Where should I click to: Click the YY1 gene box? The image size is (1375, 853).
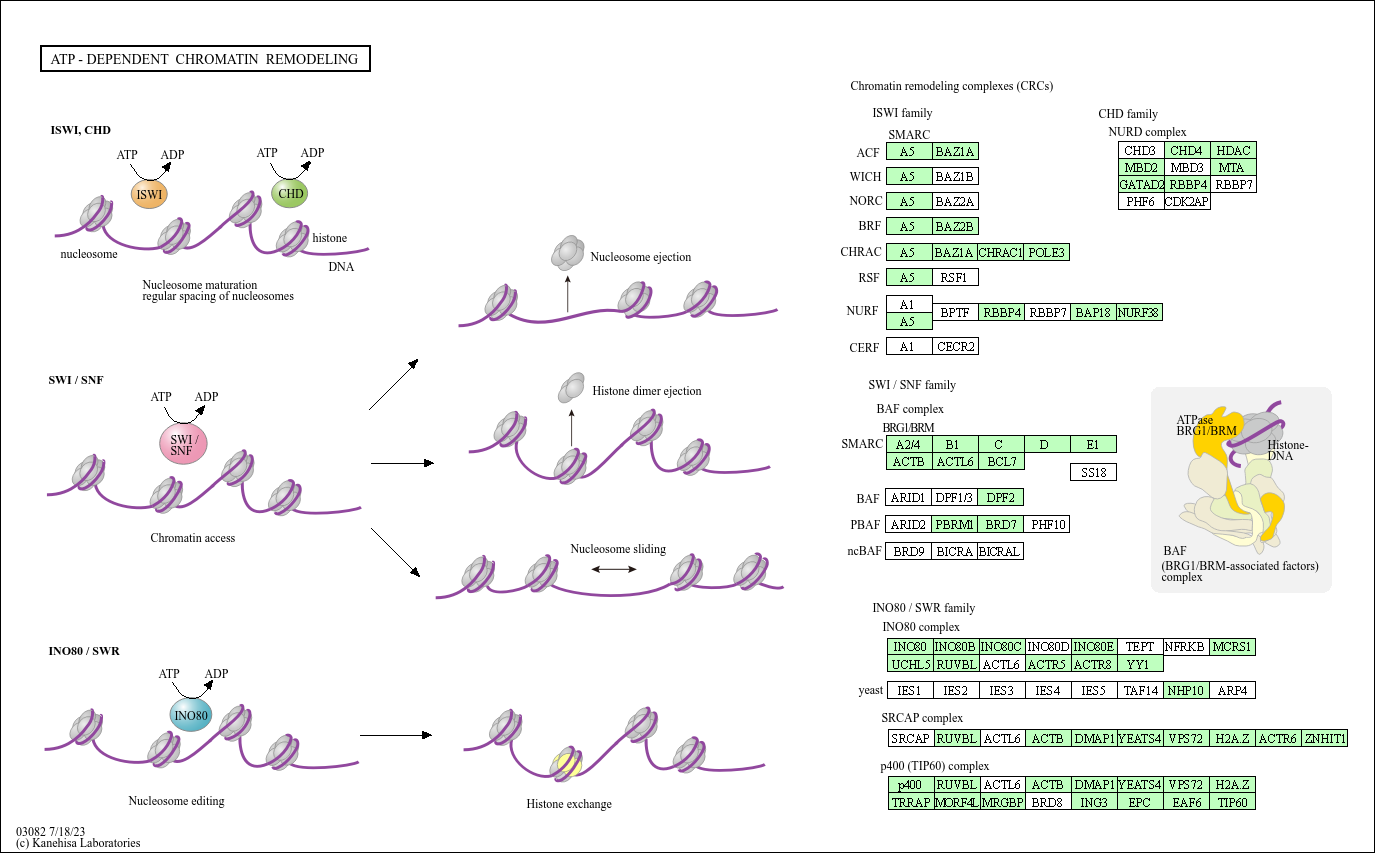(1139, 664)
